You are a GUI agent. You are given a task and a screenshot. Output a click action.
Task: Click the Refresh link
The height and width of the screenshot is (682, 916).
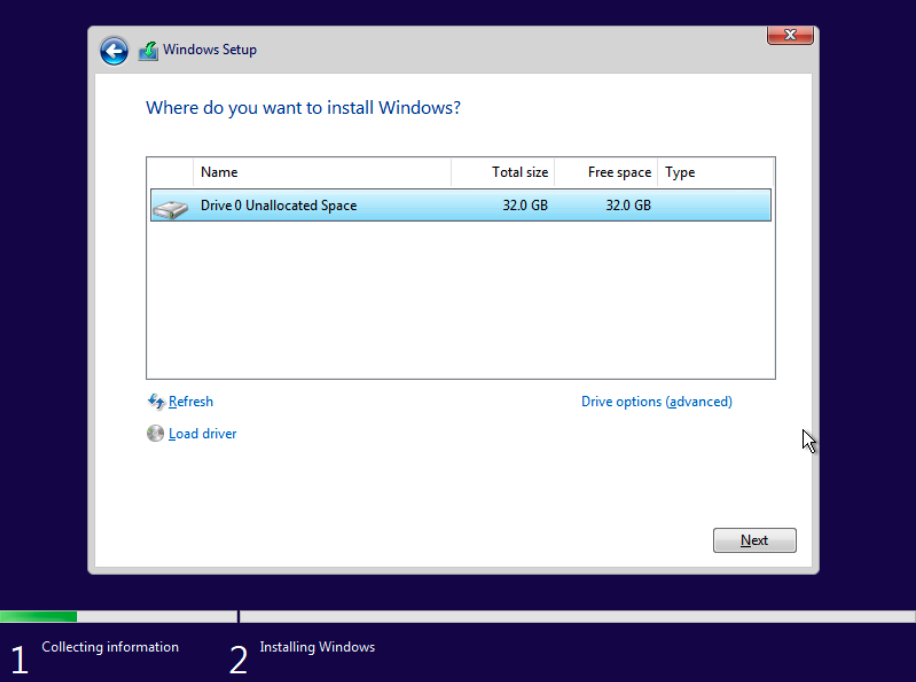pos(190,401)
